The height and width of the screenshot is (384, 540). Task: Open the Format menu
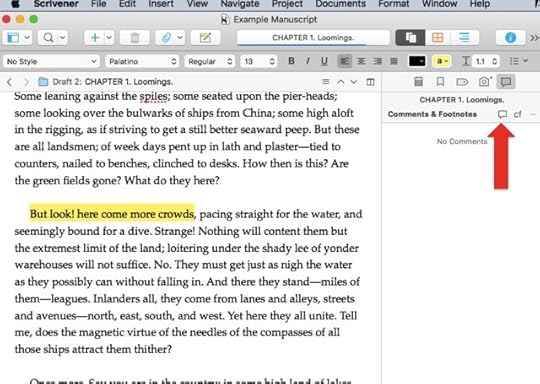[x=394, y=4]
